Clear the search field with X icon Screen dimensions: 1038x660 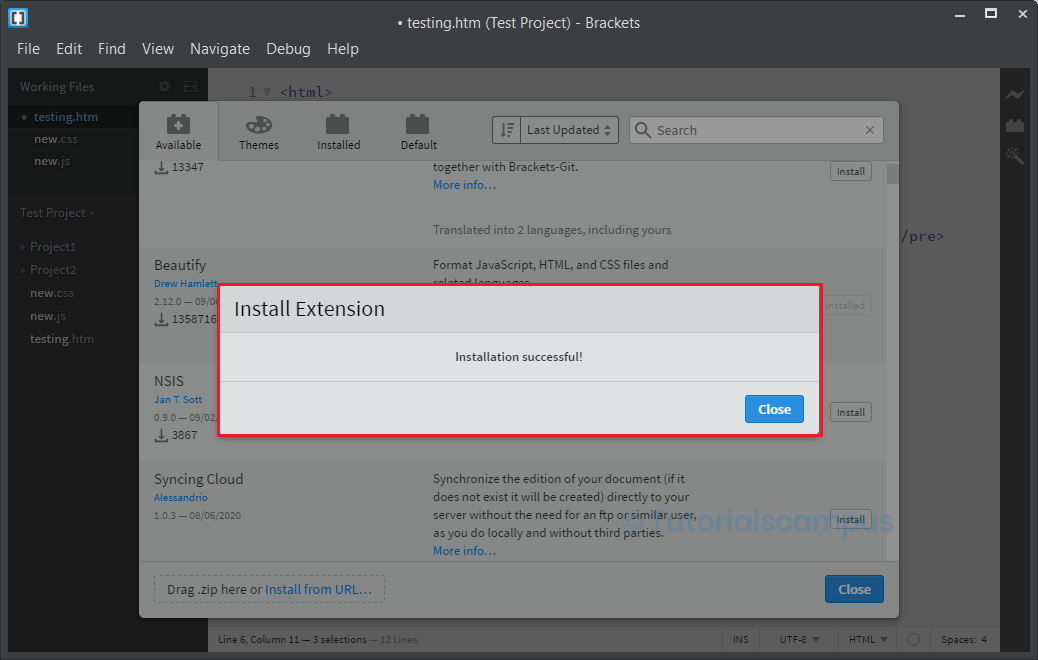(870, 130)
